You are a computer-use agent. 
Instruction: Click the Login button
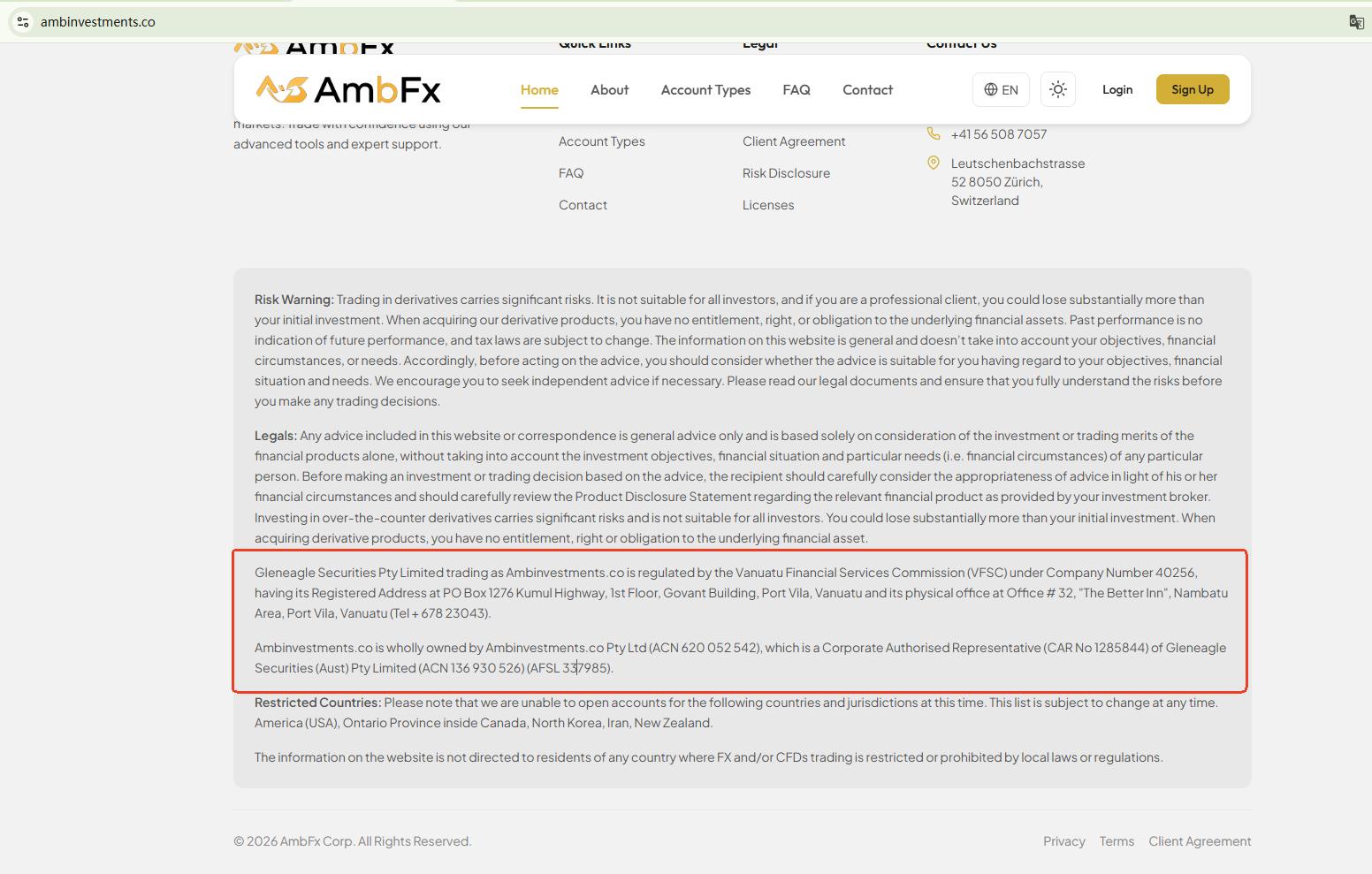pos(1117,89)
